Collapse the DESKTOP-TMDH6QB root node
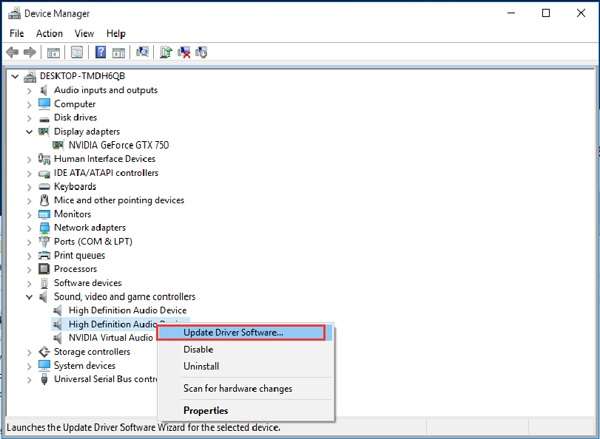Viewport: 600px width, 439px height. (15, 77)
